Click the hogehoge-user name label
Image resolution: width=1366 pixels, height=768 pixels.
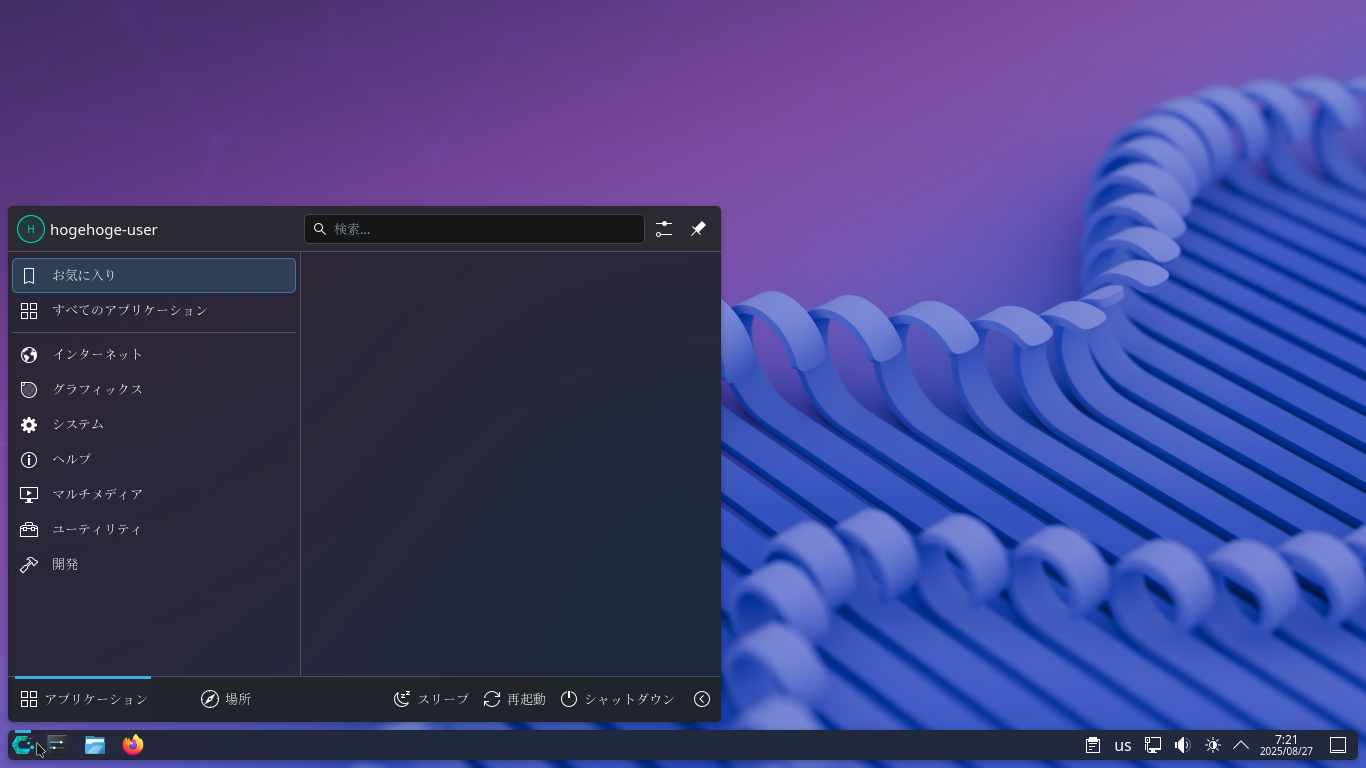pyautogui.click(x=104, y=229)
